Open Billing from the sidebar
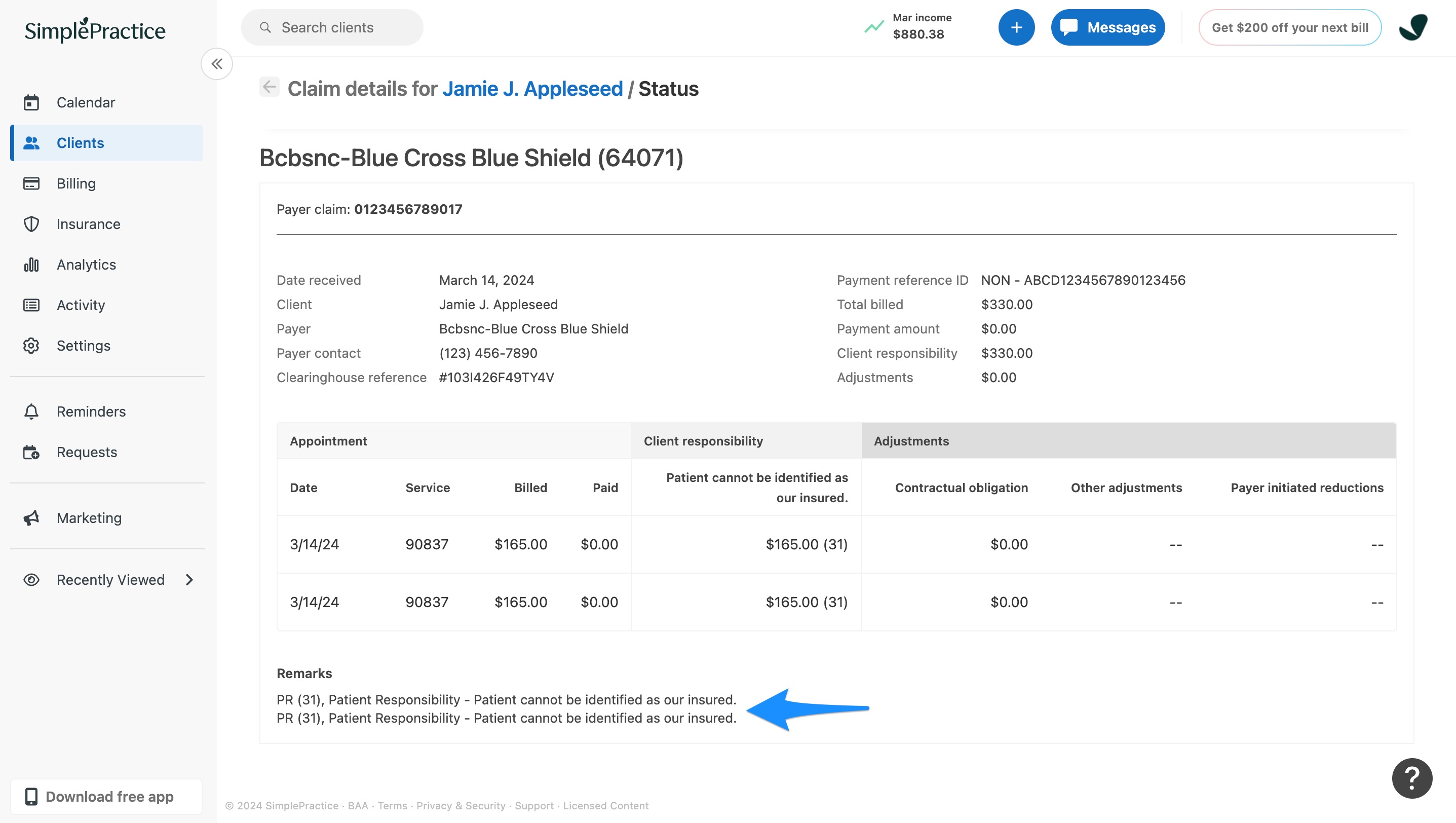This screenshot has width=1456, height=823. pyautogui.click(x=76, y=183)
